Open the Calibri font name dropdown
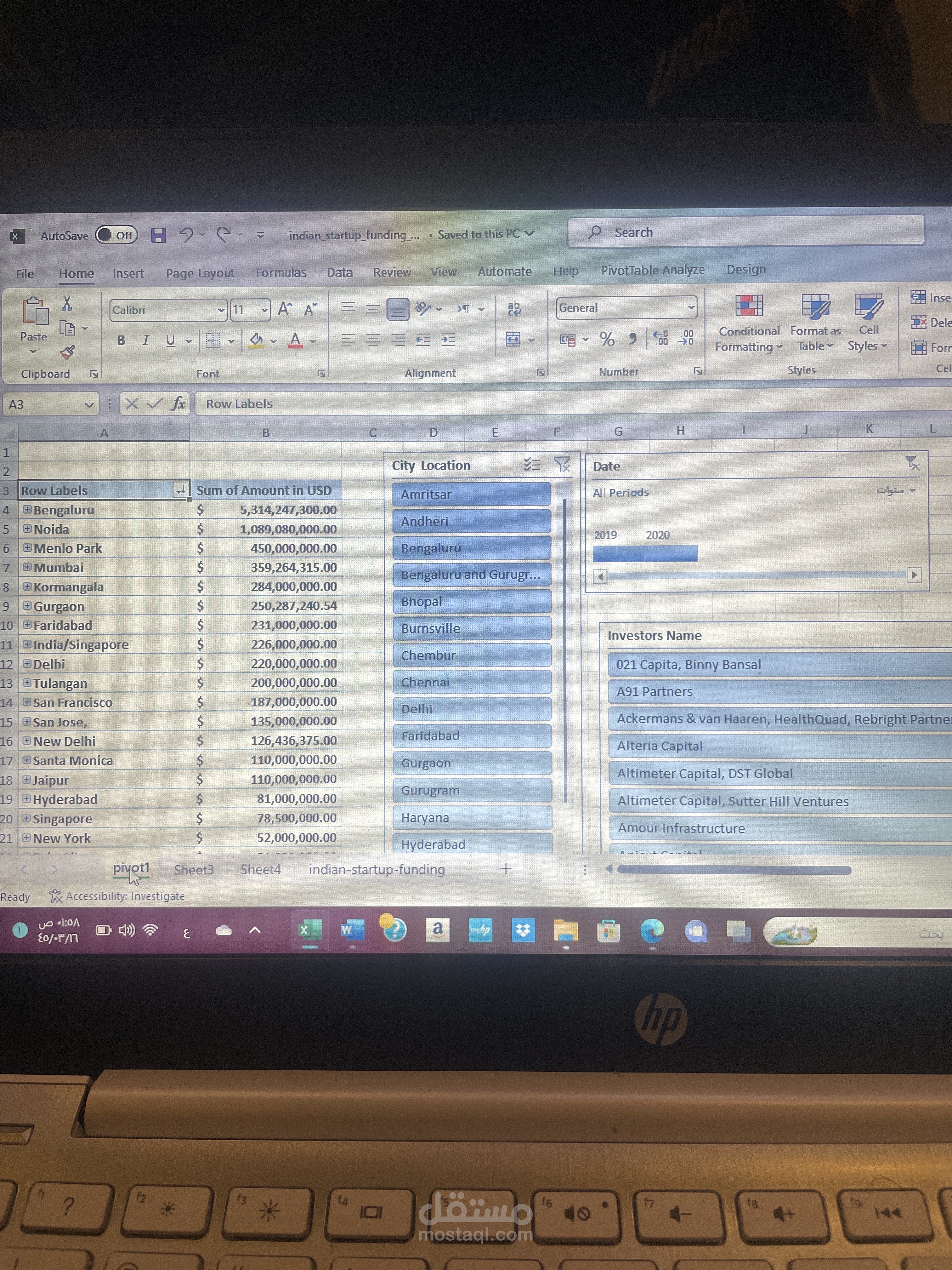 pyautogui.click(x=221, y=310)
